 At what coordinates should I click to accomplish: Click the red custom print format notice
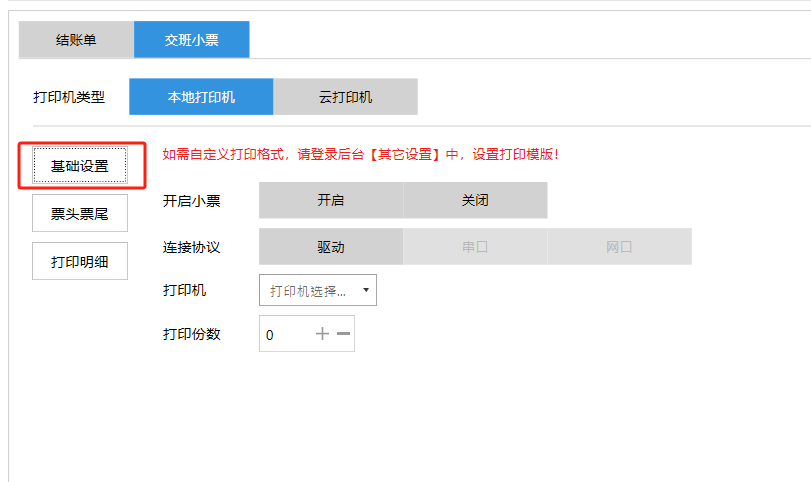[x=360, y=154]
